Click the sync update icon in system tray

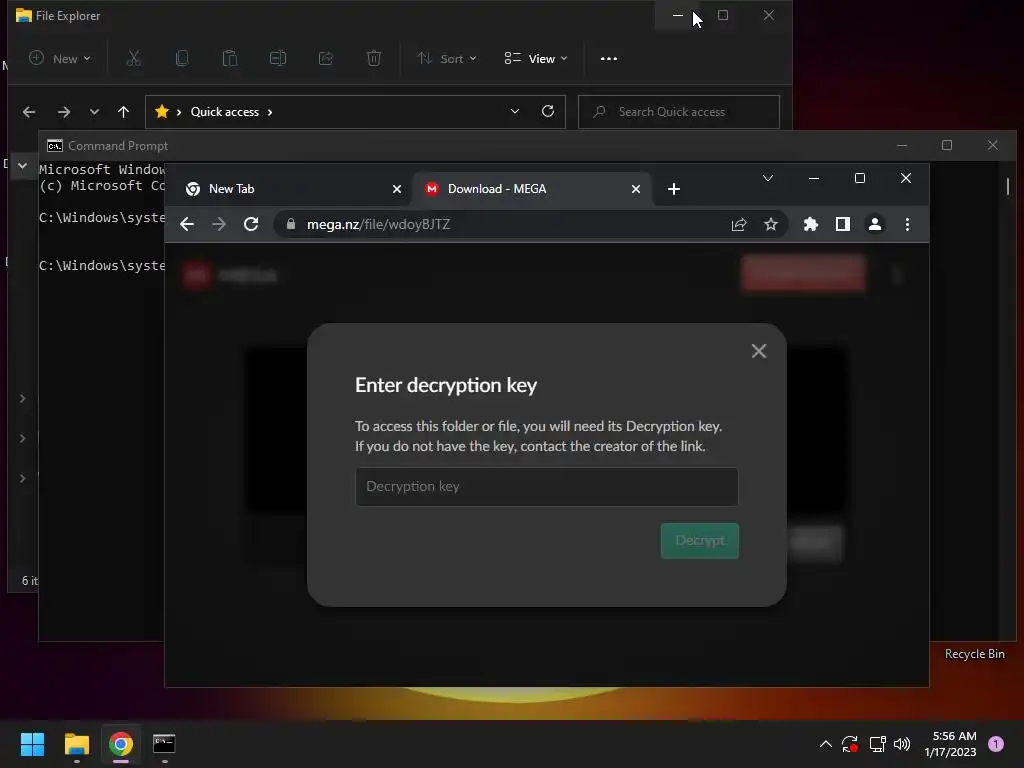850,744
